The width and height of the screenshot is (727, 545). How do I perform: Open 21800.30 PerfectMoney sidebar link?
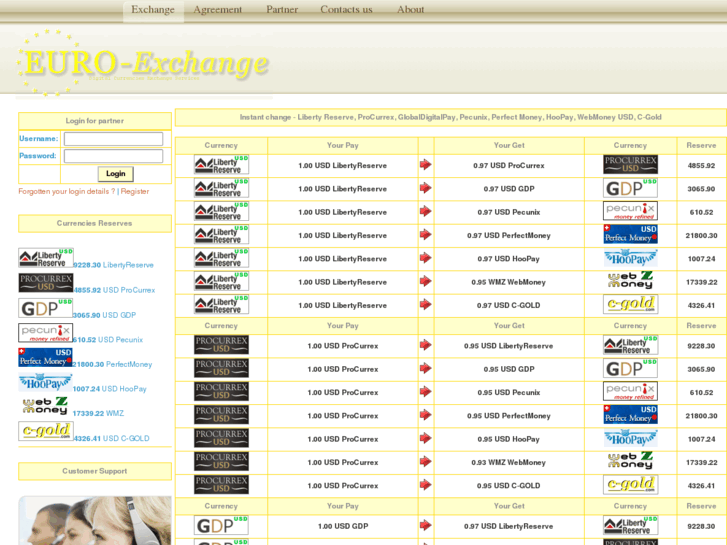coord(113,364)
